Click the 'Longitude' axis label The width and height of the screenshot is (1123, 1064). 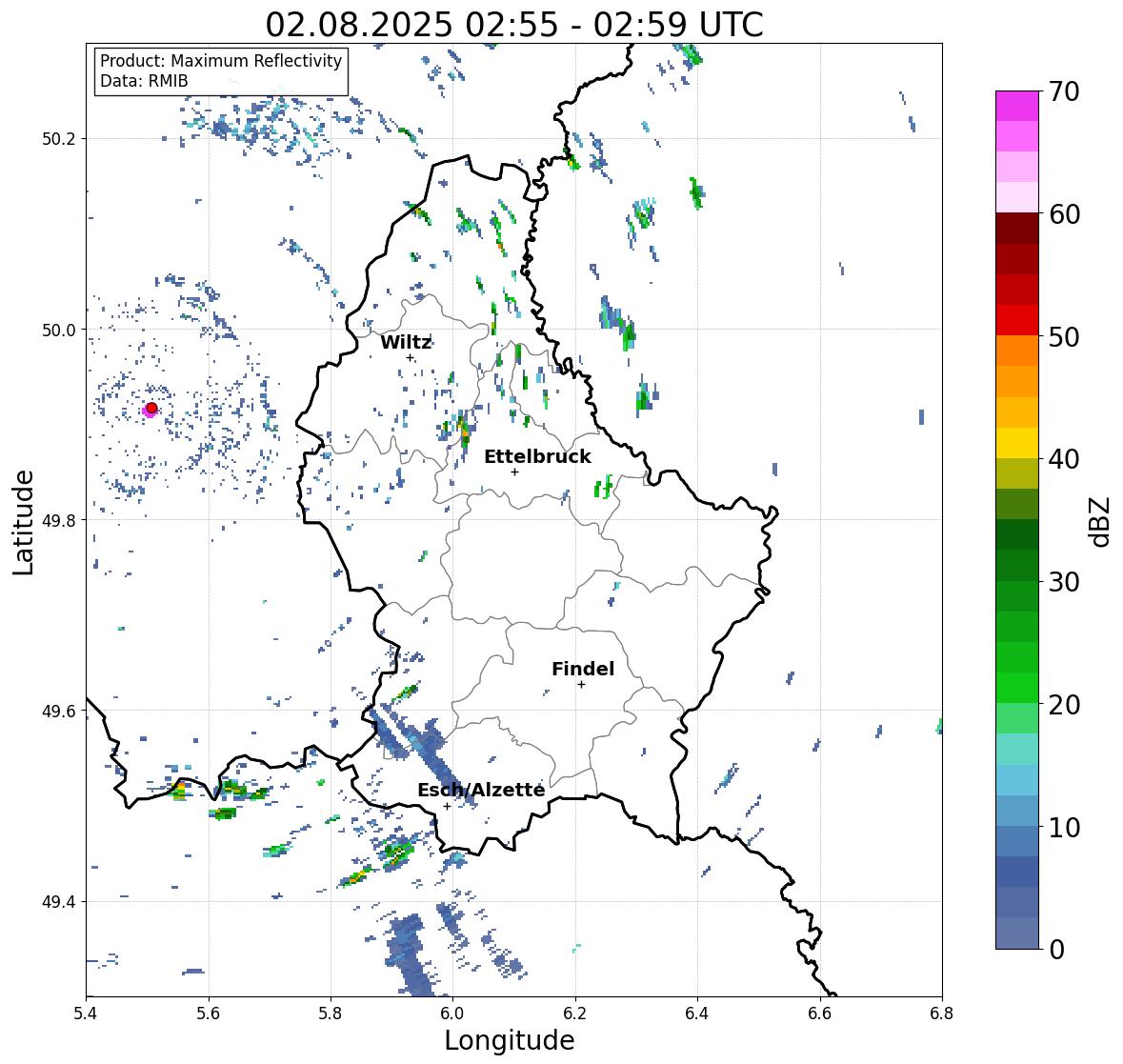510,1040
